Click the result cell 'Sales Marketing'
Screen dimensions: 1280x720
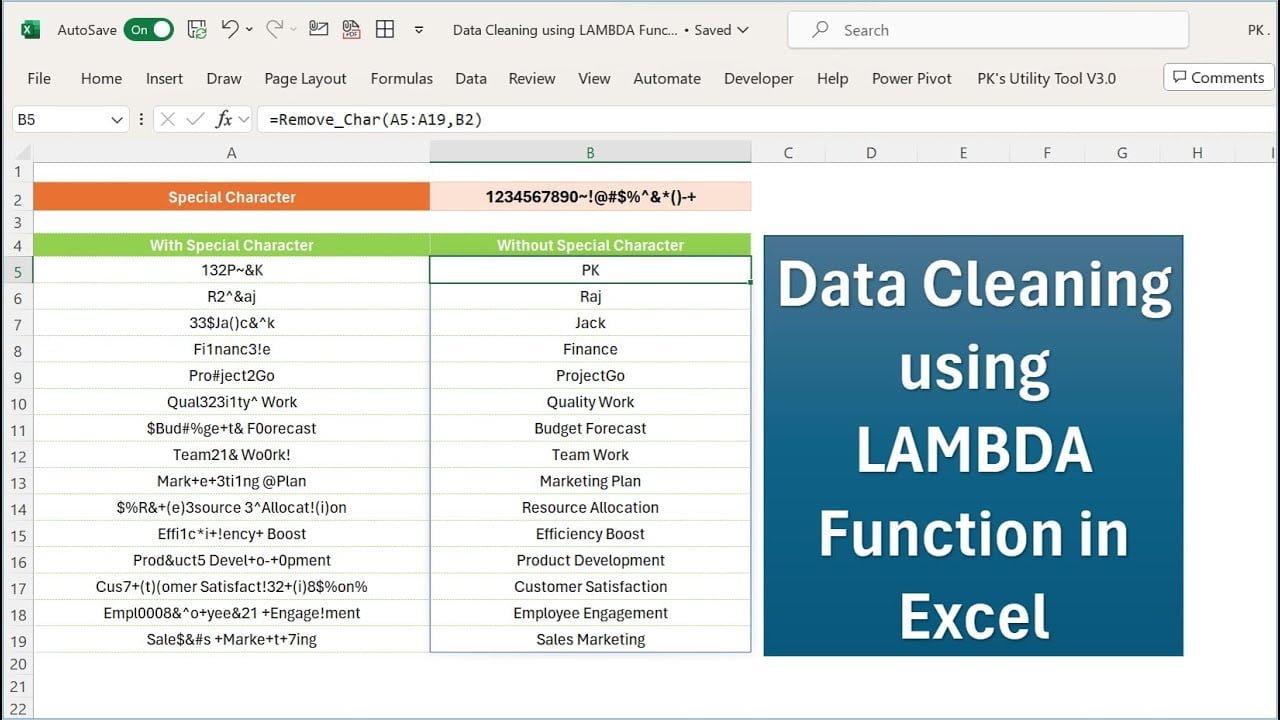click(x=590, y=639)
